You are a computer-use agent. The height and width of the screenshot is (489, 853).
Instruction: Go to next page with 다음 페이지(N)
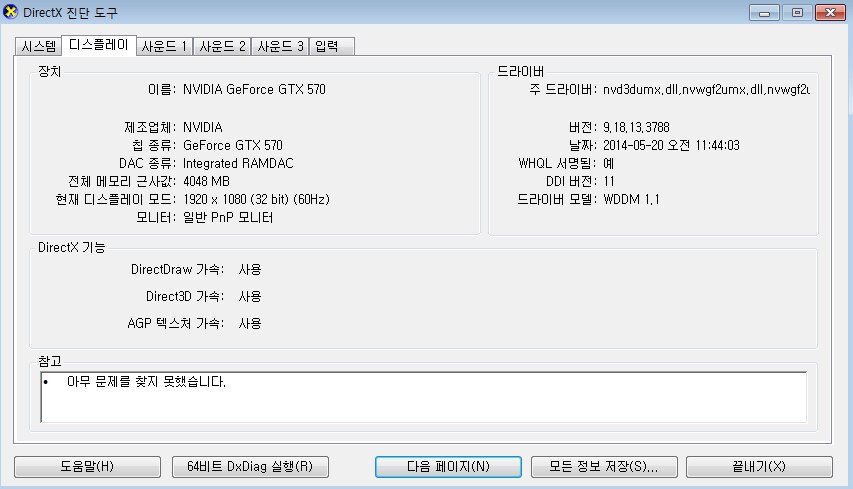[448, 467]
